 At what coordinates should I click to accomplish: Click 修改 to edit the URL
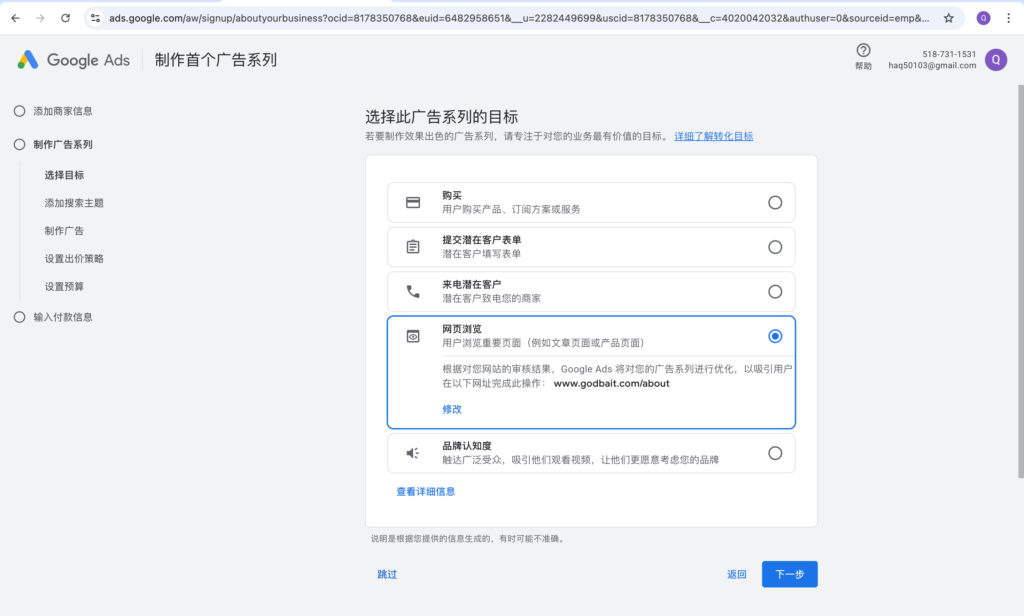tap(452, 409)
